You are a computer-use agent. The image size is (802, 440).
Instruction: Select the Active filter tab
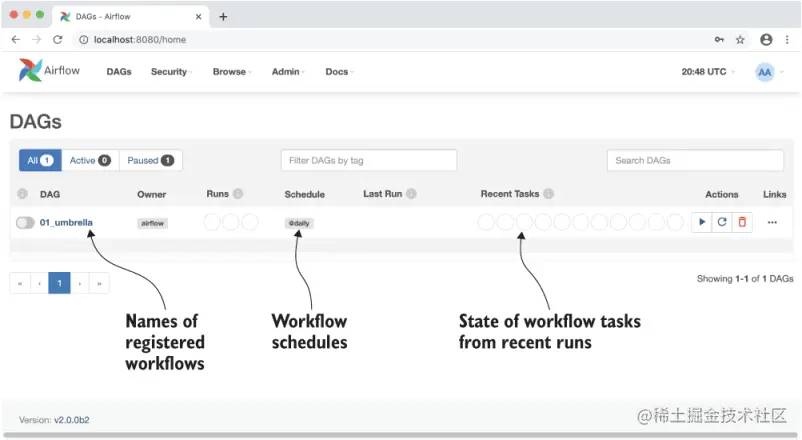pos(90,160)
